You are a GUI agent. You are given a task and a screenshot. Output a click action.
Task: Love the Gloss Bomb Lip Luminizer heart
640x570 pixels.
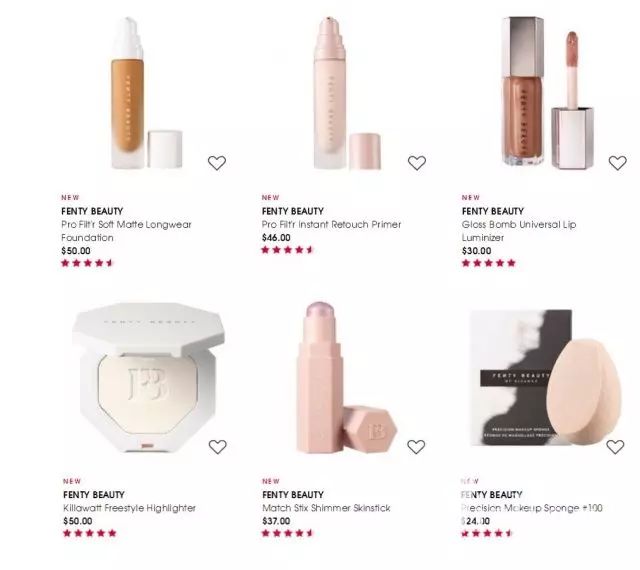click(618, 163)
